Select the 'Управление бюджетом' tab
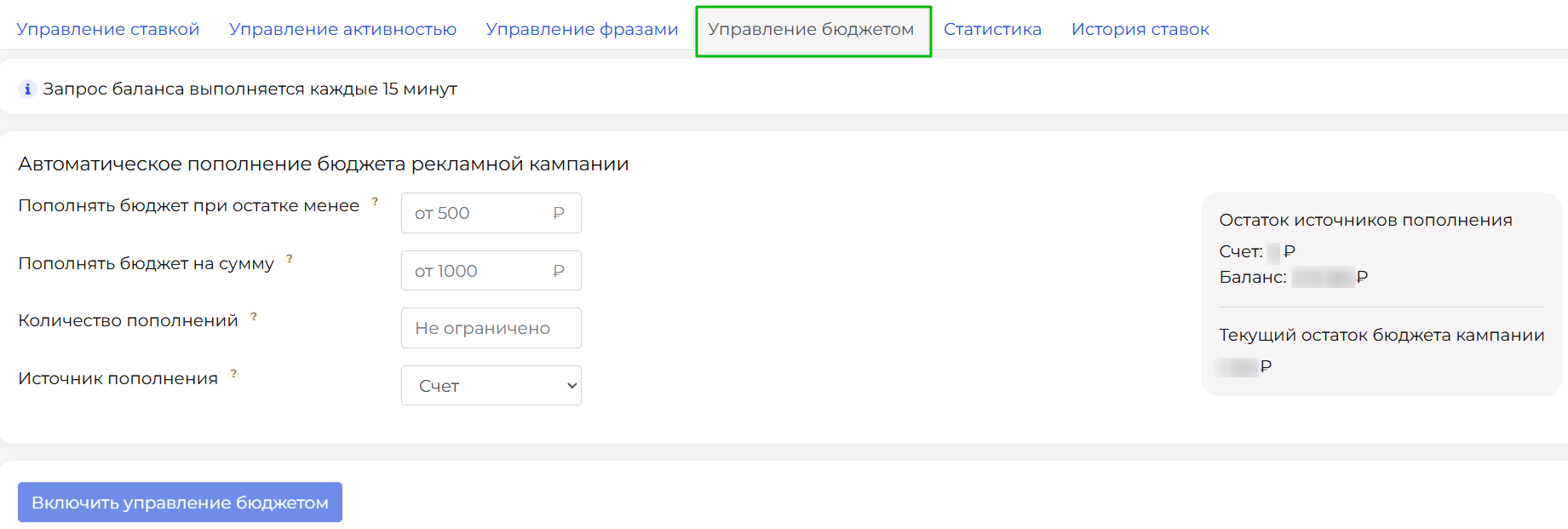Viewport: 1568px width, 529px height. tap(811, 29)
